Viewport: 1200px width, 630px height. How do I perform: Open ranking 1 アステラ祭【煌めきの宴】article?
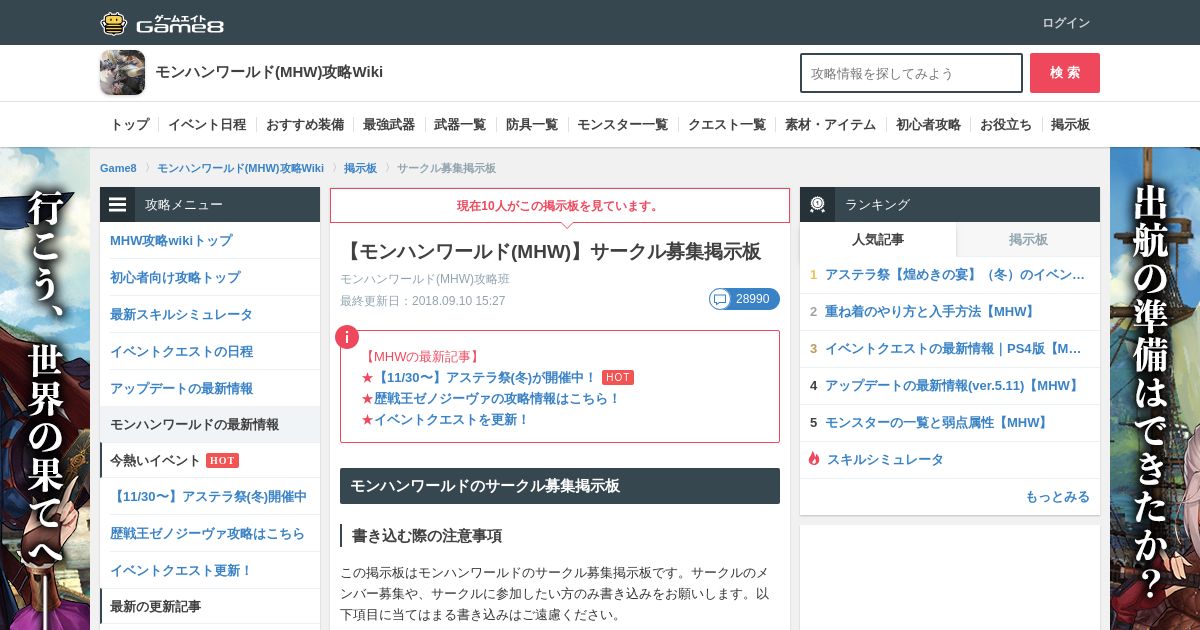click(950, 275)
